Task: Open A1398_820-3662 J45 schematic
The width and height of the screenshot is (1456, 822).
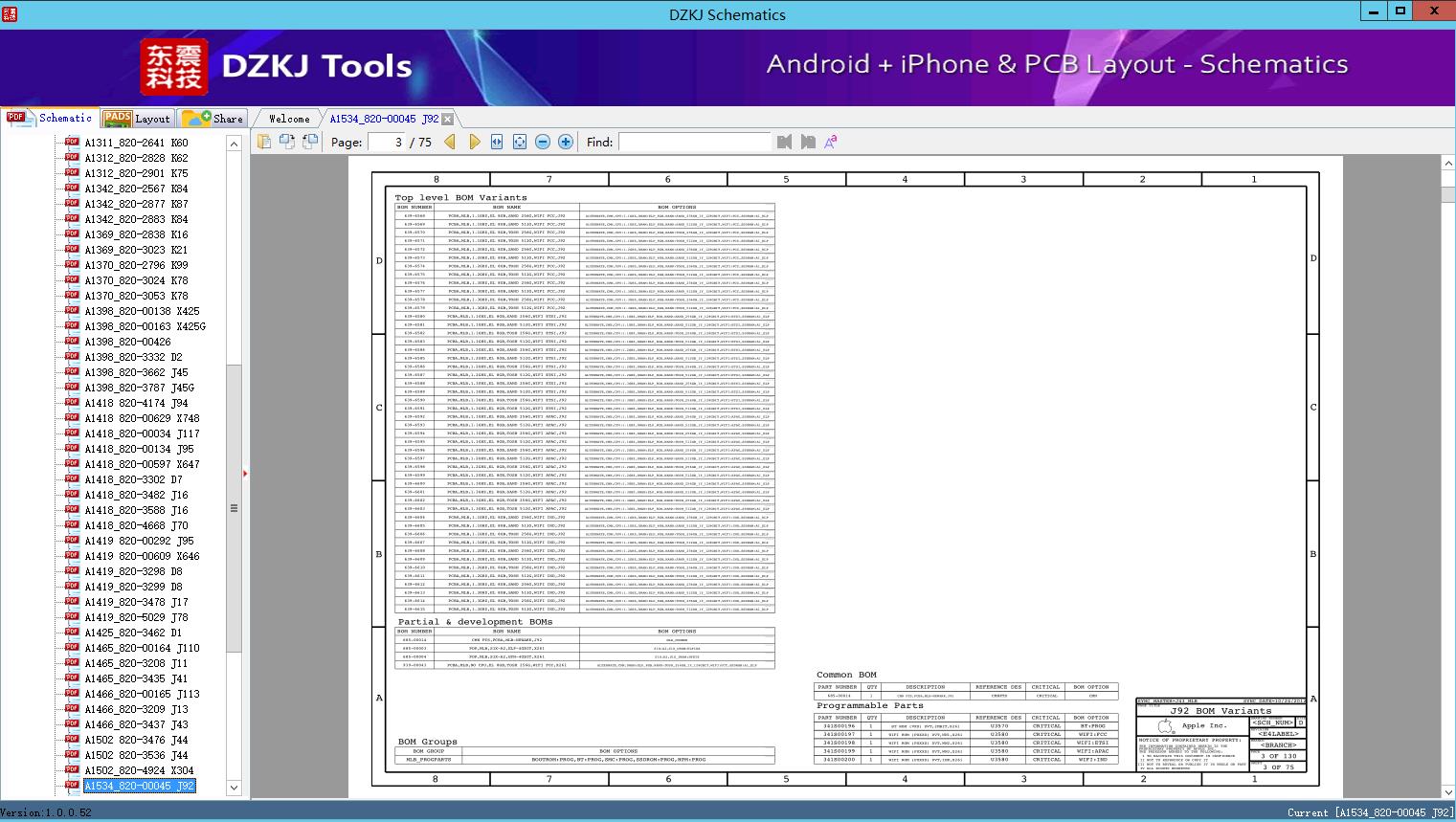Action: coord(136,372)
